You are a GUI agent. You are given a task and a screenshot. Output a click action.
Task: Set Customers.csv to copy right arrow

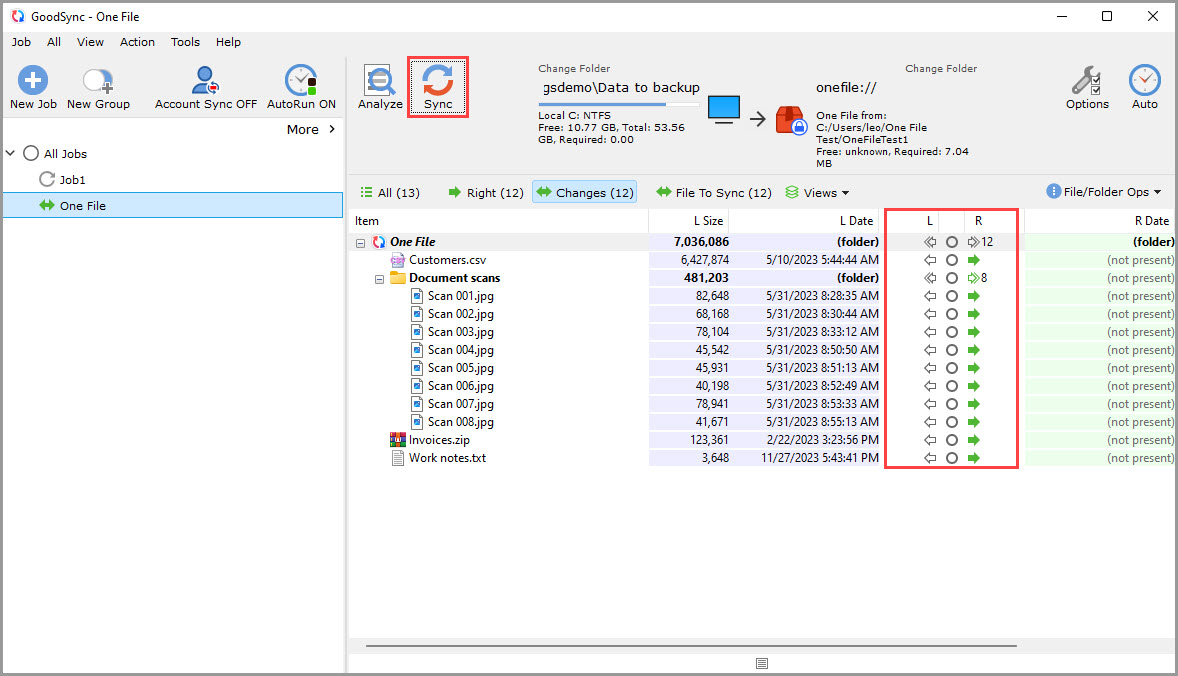click(974, 260)
